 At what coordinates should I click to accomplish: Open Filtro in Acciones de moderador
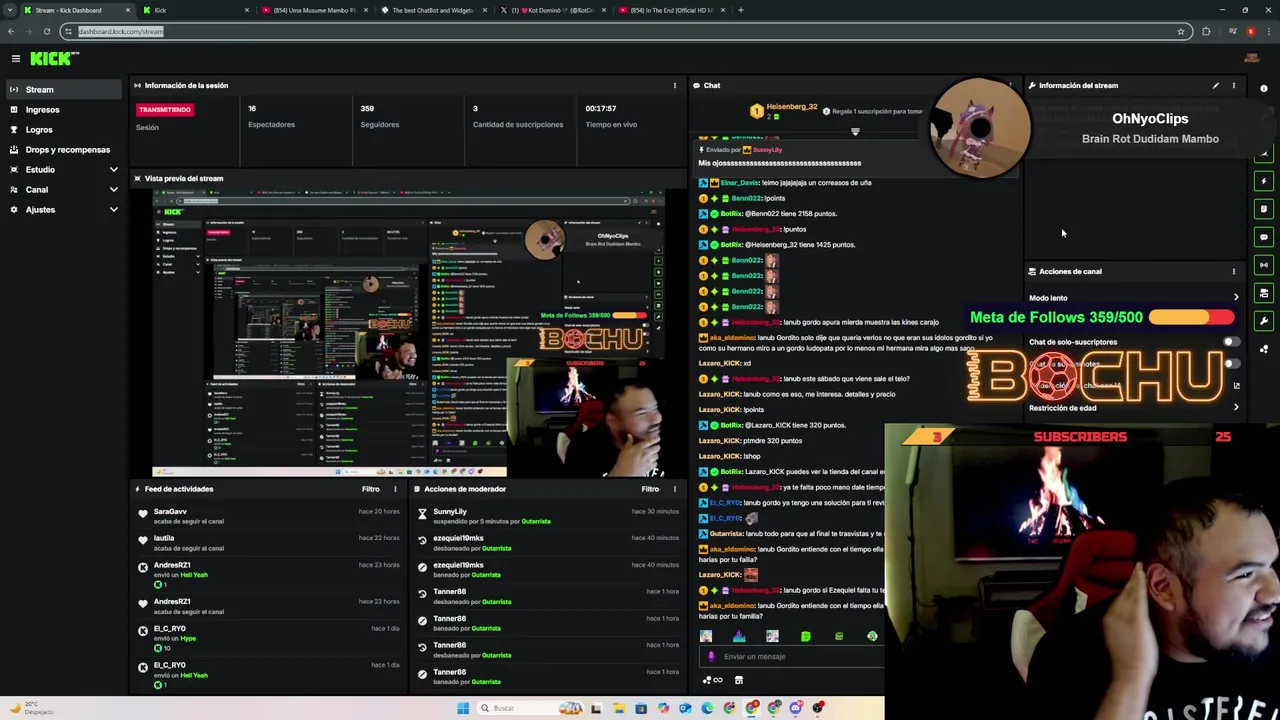(x=650, y=489)
